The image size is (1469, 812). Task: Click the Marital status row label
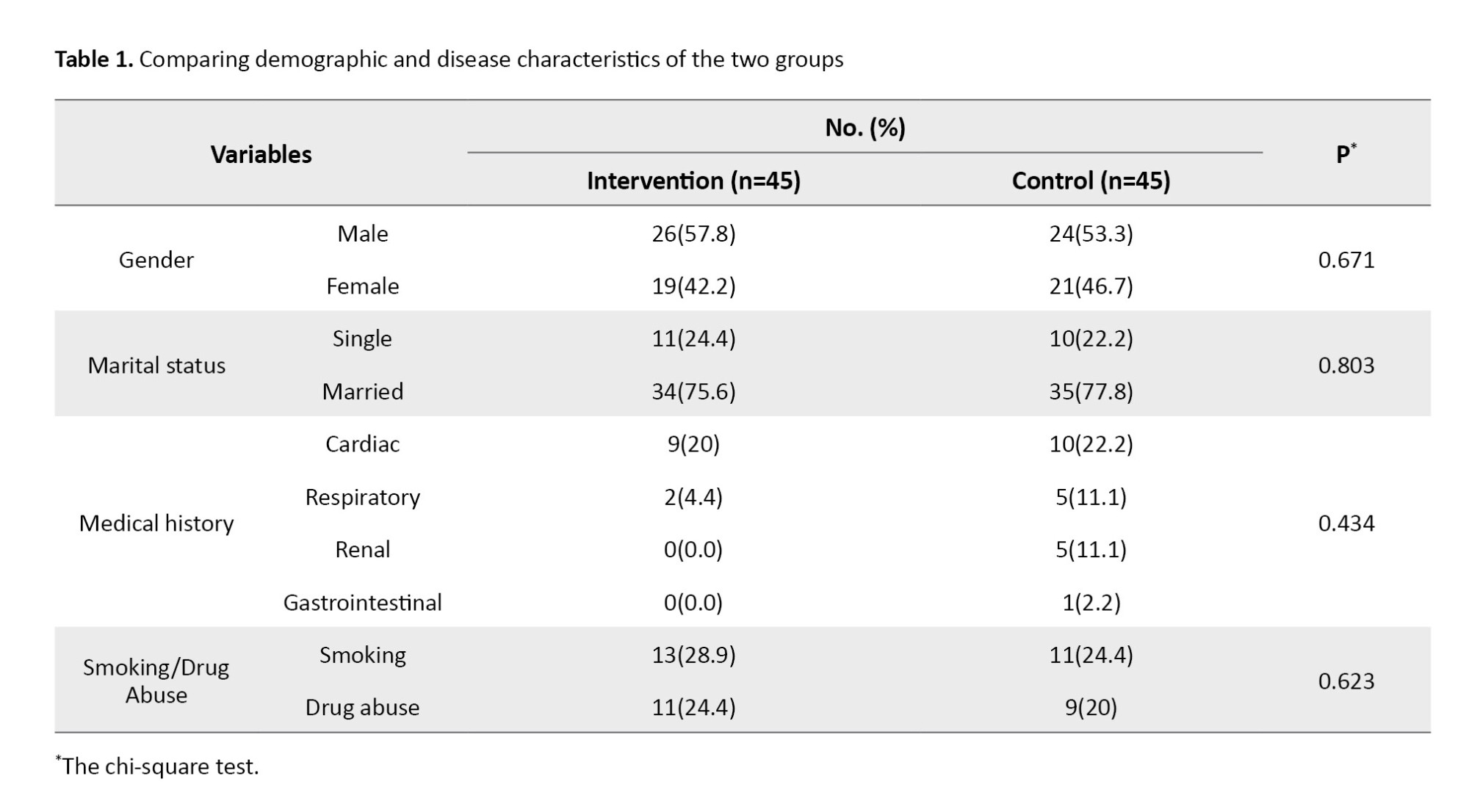(x=156, y=366)
